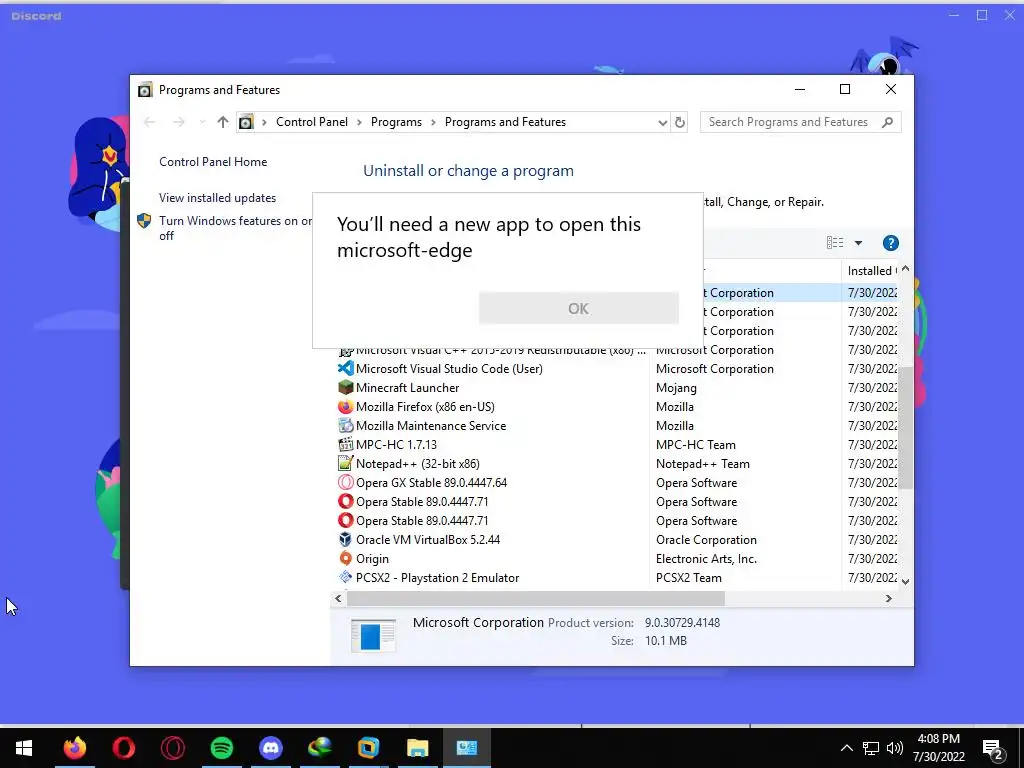Click the Mozilla Firefox list icon
This screenshot has height=768, width=1024.
(345, 406)
